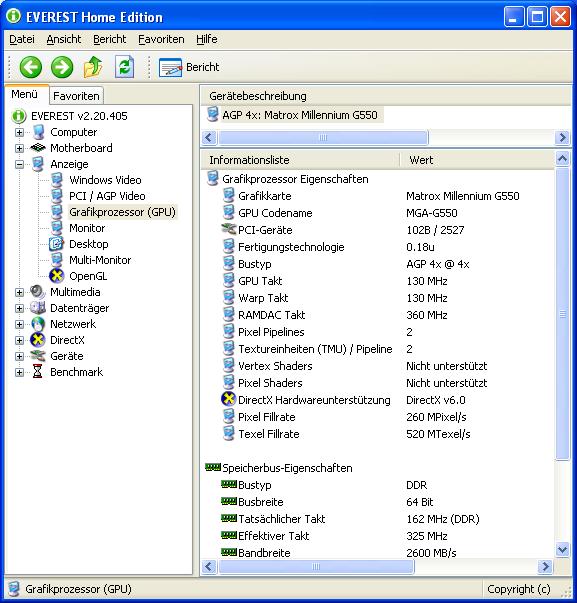
Task: Click the info list horizontal scrollbar thumb
Action: click(316, 566)
